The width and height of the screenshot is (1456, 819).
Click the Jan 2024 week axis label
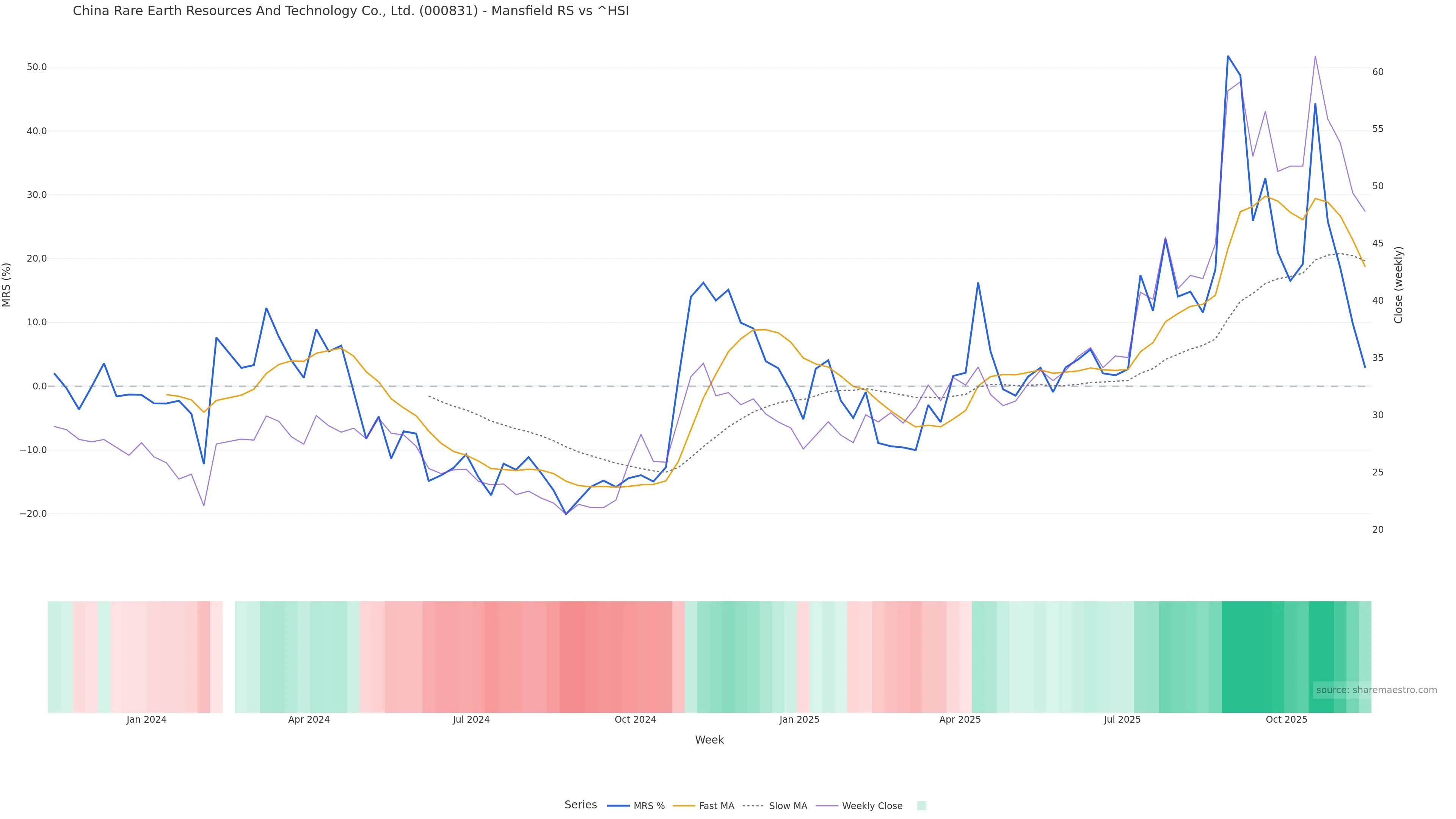[x=146, y=720]
